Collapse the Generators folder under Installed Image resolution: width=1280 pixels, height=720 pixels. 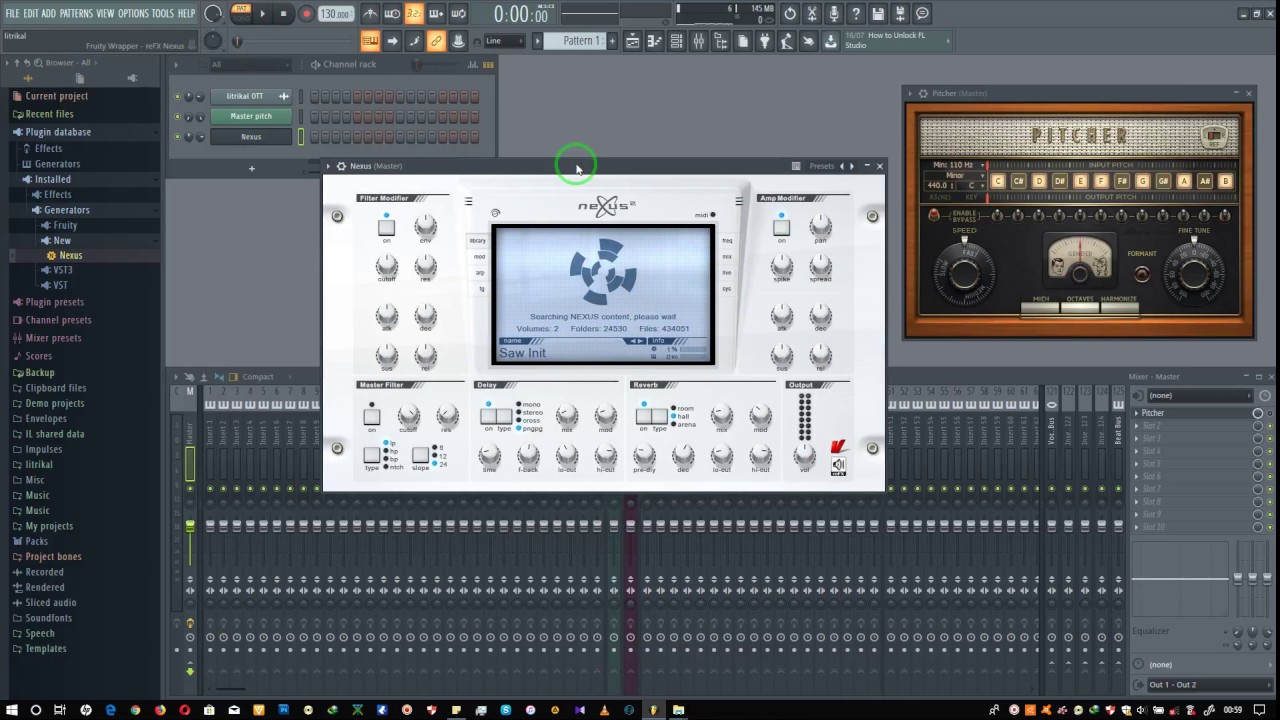[66, 210]
